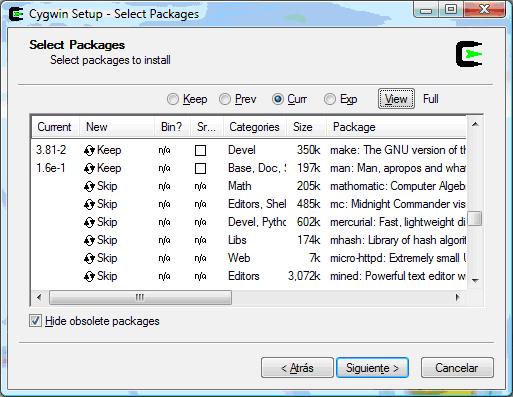Click the Libs category cell
The height and width of the screenshot is (397, 513).
(x=237, y=240)
